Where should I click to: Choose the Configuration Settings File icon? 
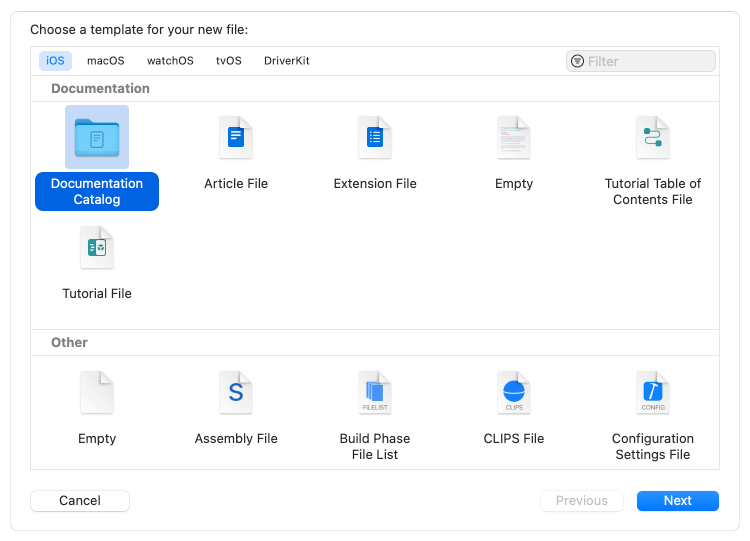[x=653, y=393]
